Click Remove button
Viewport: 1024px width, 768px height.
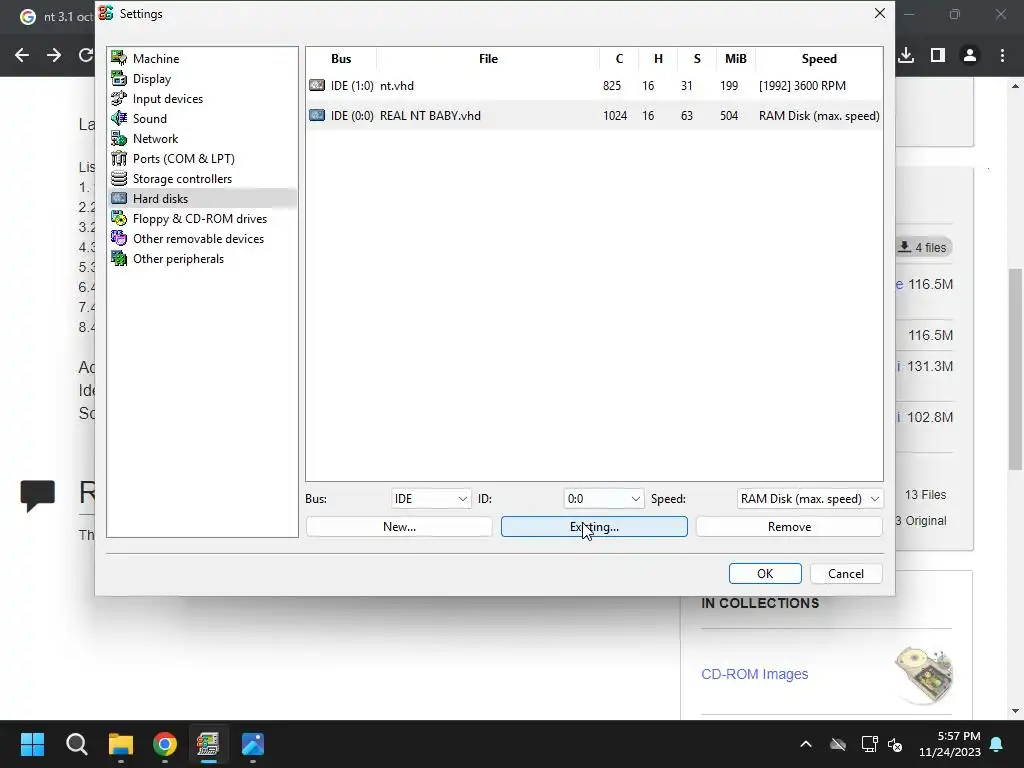point(789,526)
